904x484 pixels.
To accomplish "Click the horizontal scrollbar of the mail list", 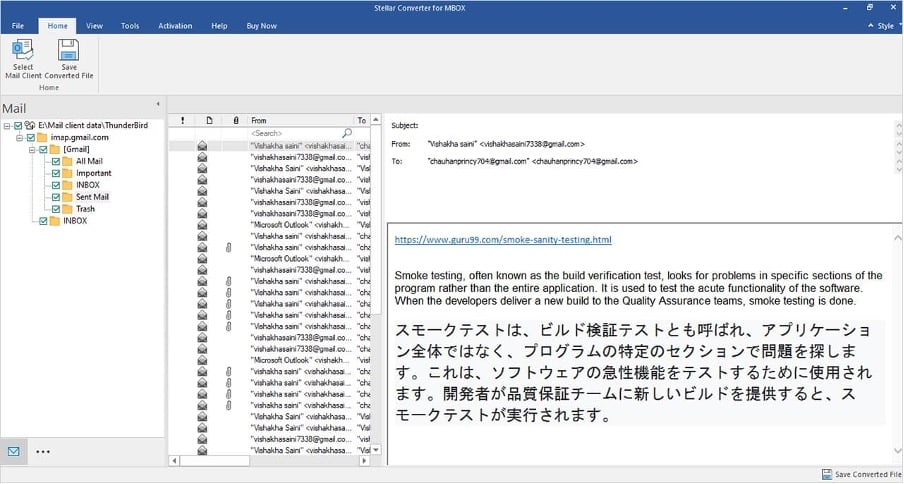I will click(x=270, y=461).
